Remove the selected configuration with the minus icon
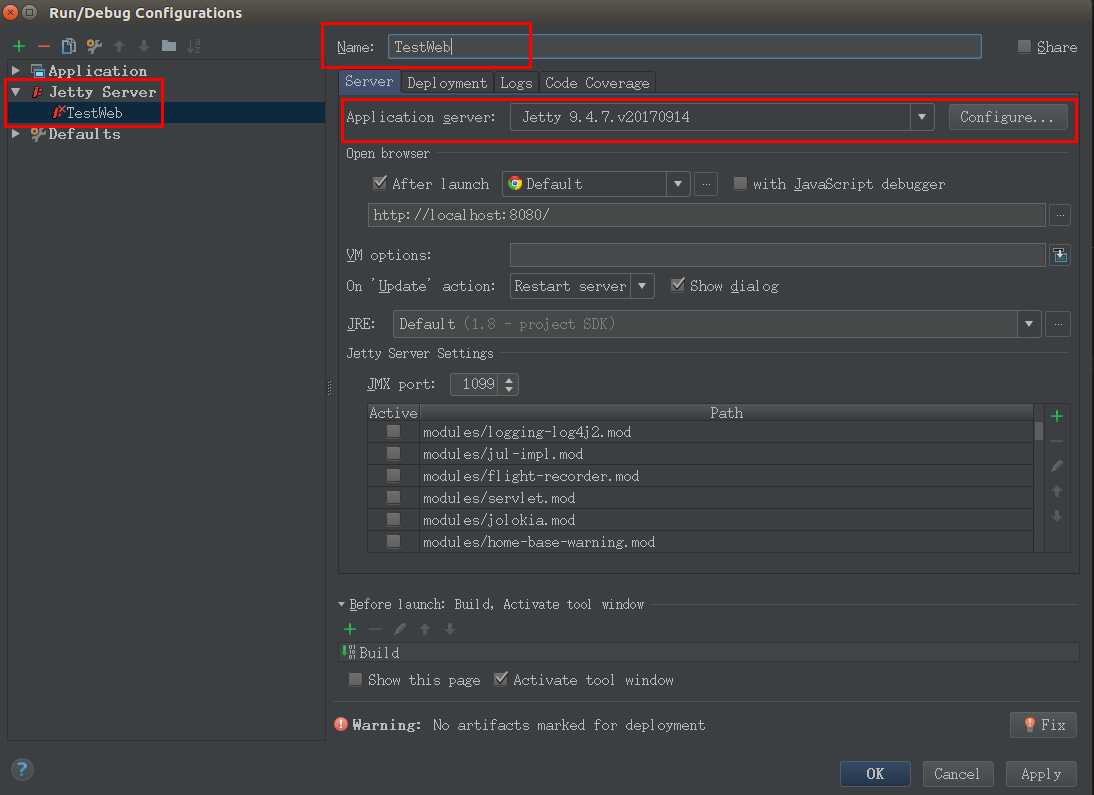Viewport: 1094px width, 795px height. (43, 46)
